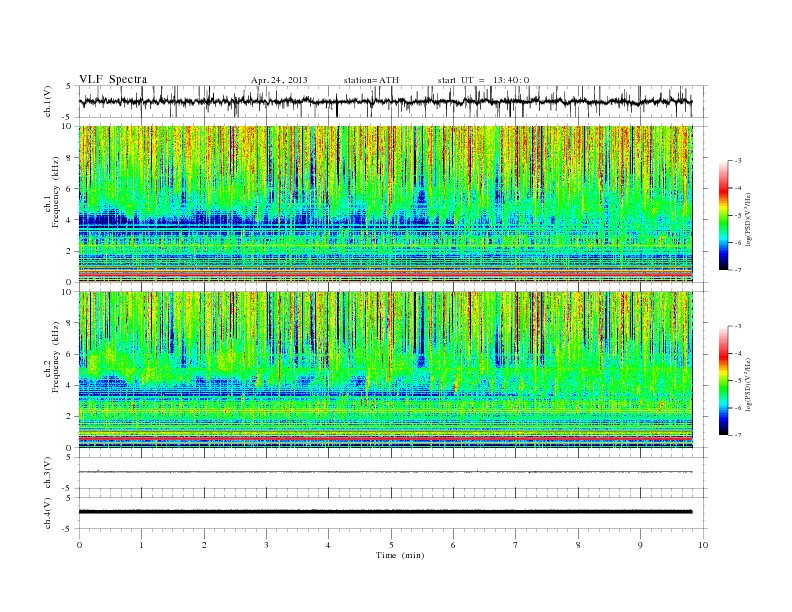Click the ch.1 waveform trace panel
This screenshot has width=792, height=612.
tap(393, 101)
